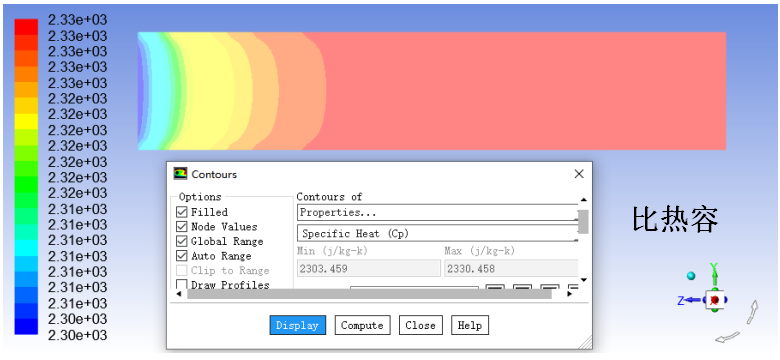Click the Contours dialog title icon

pyautogui.click(x=180, y=174)
